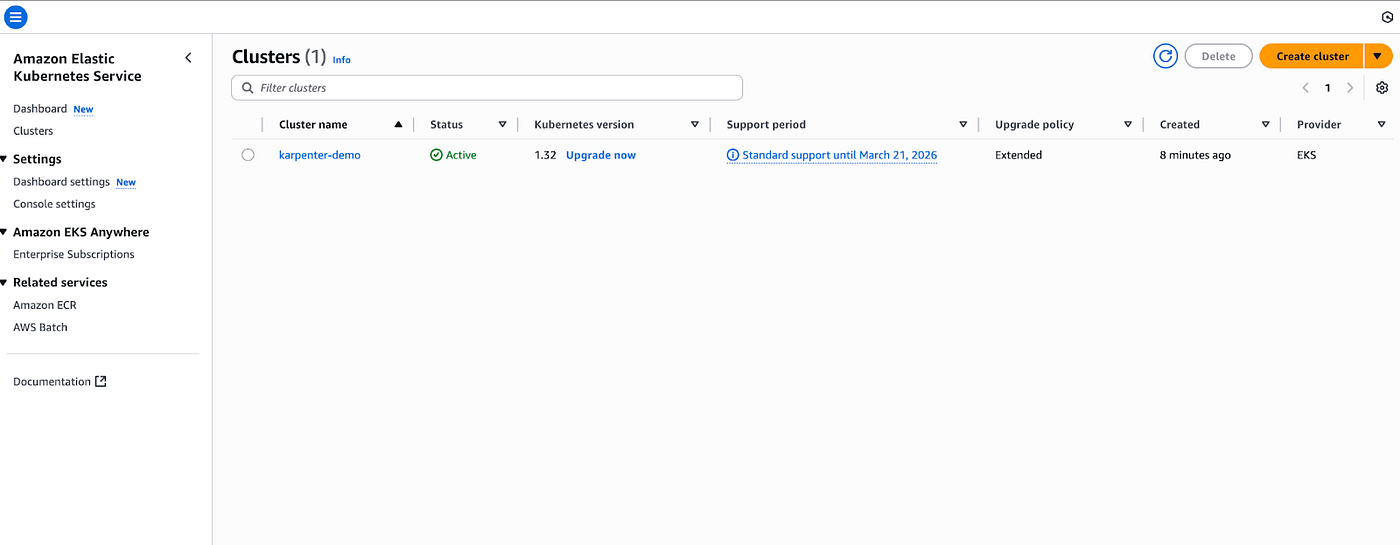
Task: Open the Documentation link
Action: click(52, 381)
